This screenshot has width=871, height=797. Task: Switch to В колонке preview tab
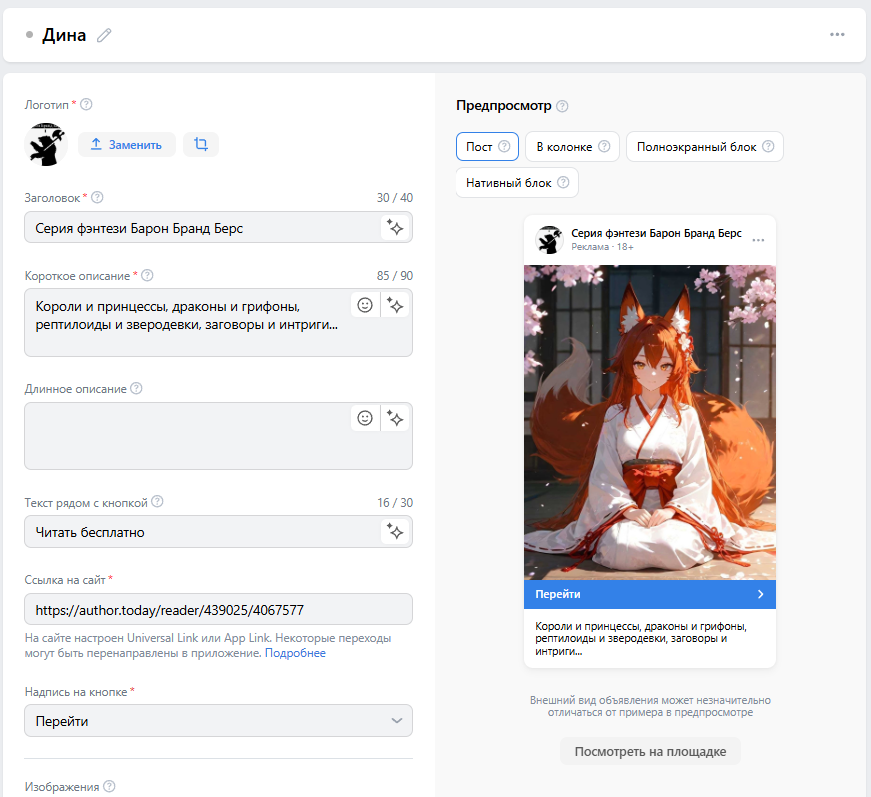572,147
